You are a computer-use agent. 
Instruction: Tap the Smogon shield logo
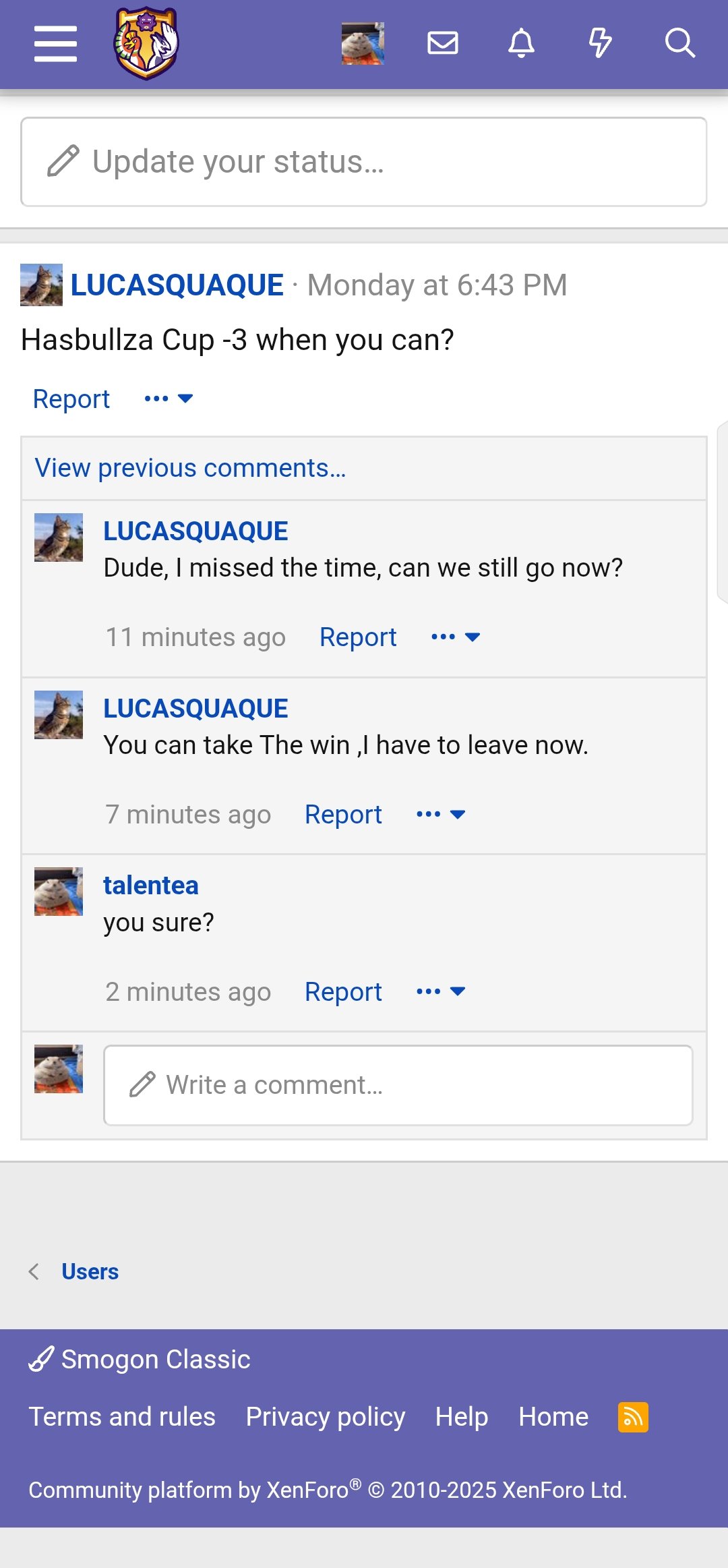[146, 44]
